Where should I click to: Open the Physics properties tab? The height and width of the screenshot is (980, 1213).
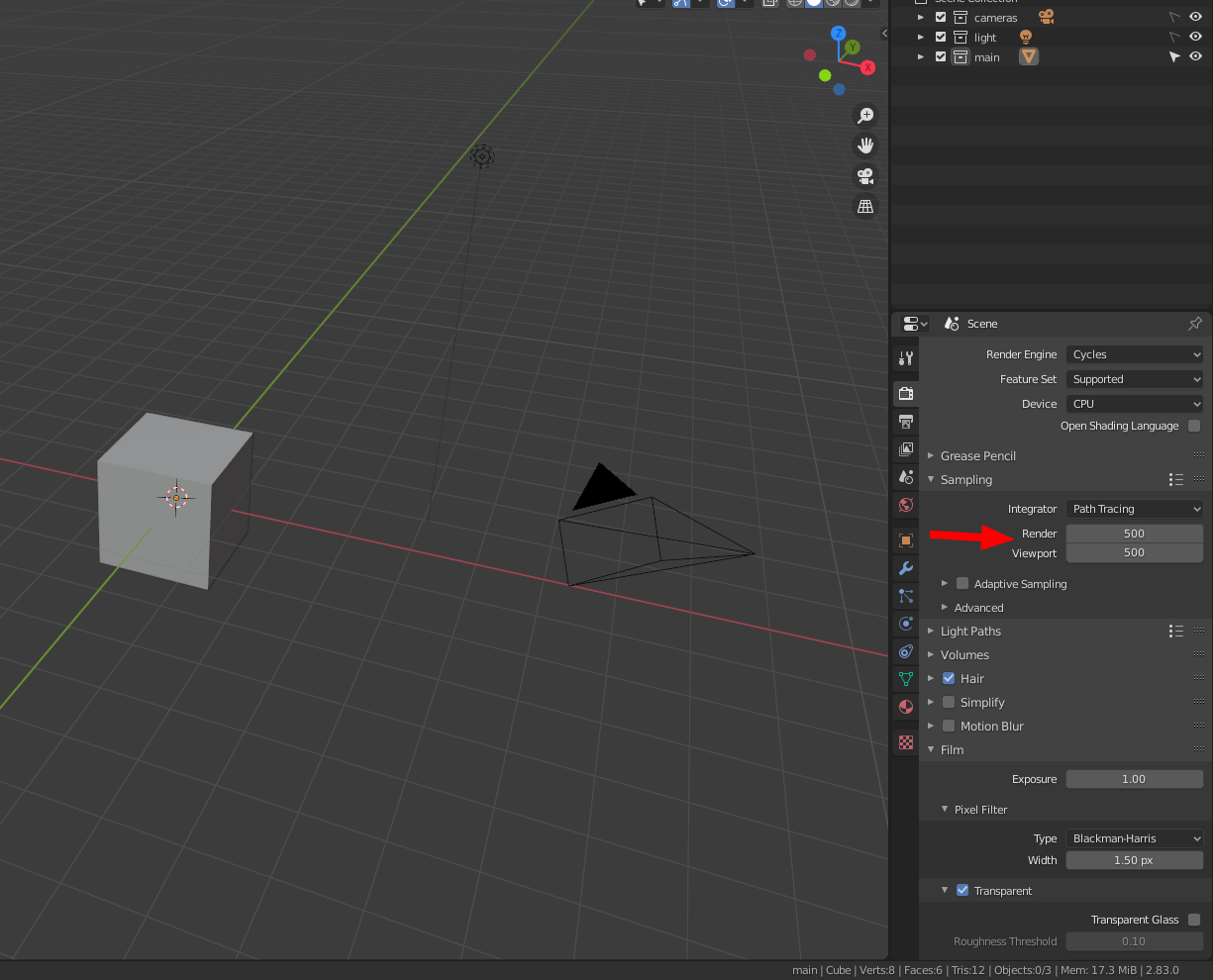coord(905,624)
